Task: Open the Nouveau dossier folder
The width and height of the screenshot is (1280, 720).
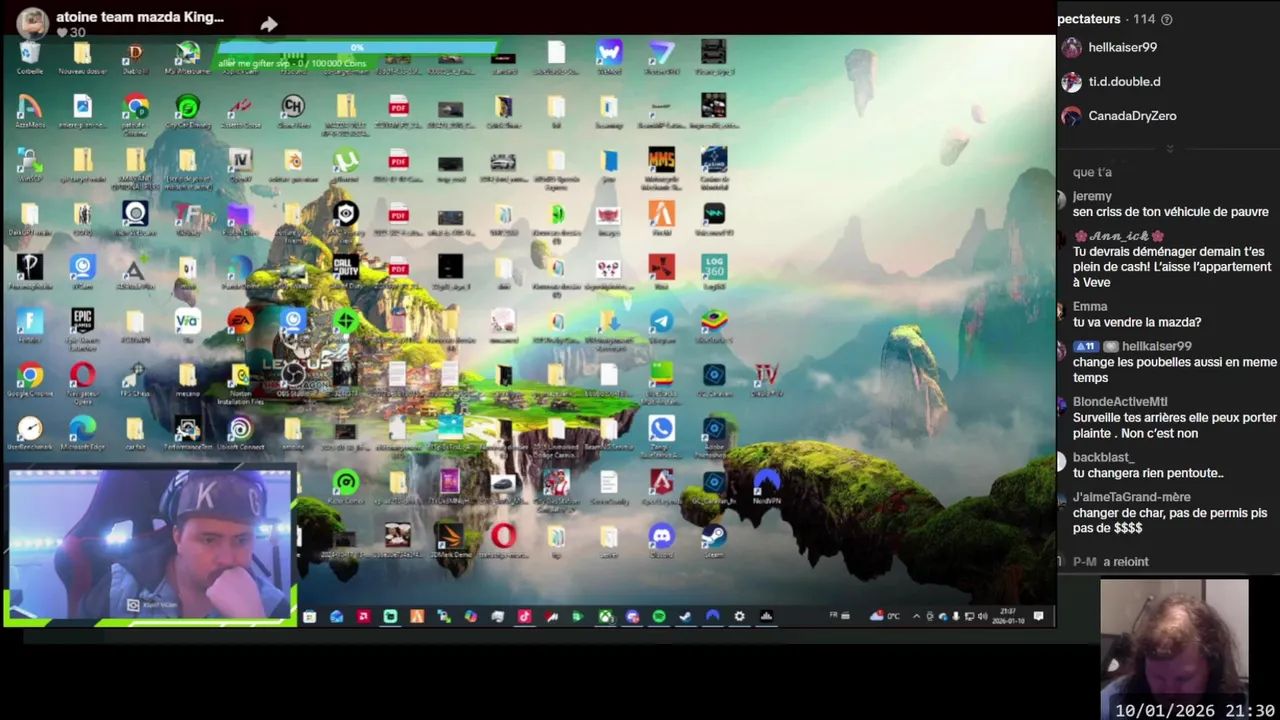Action: click(x=82, y=57)
